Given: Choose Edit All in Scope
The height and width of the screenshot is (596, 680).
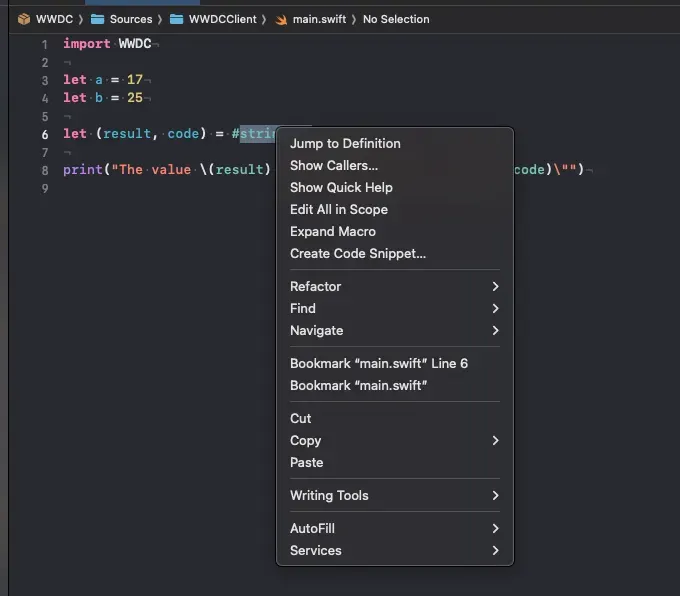Looking at the screenshot, I should 338,209.
